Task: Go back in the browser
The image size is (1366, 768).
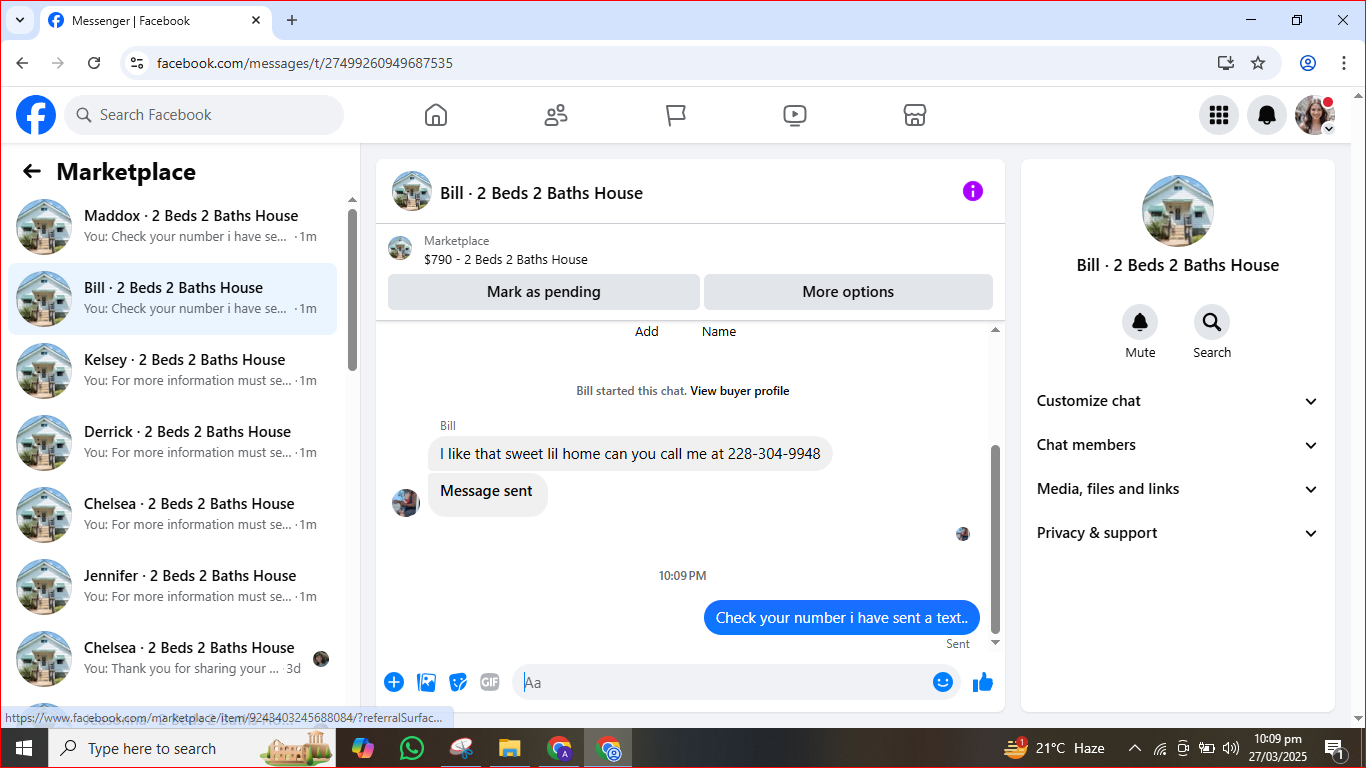Action: pyautogui.click(x=22, y=63)
